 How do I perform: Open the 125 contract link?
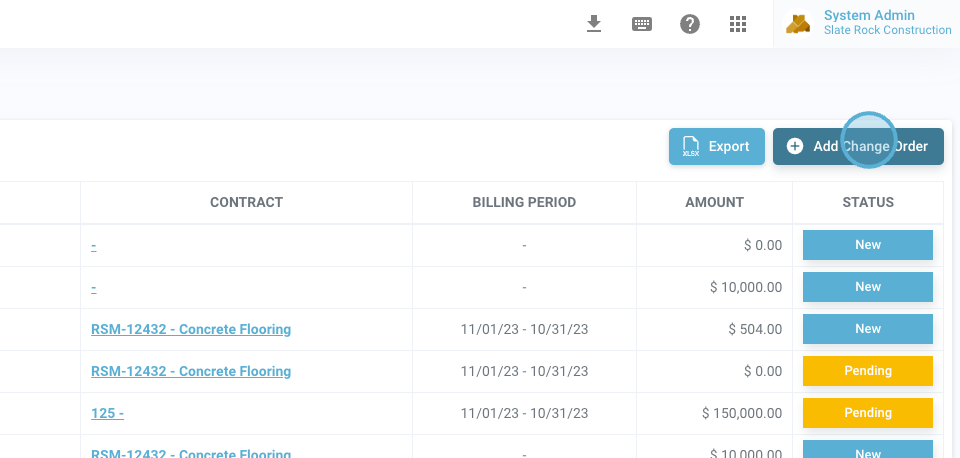[107, 413]
